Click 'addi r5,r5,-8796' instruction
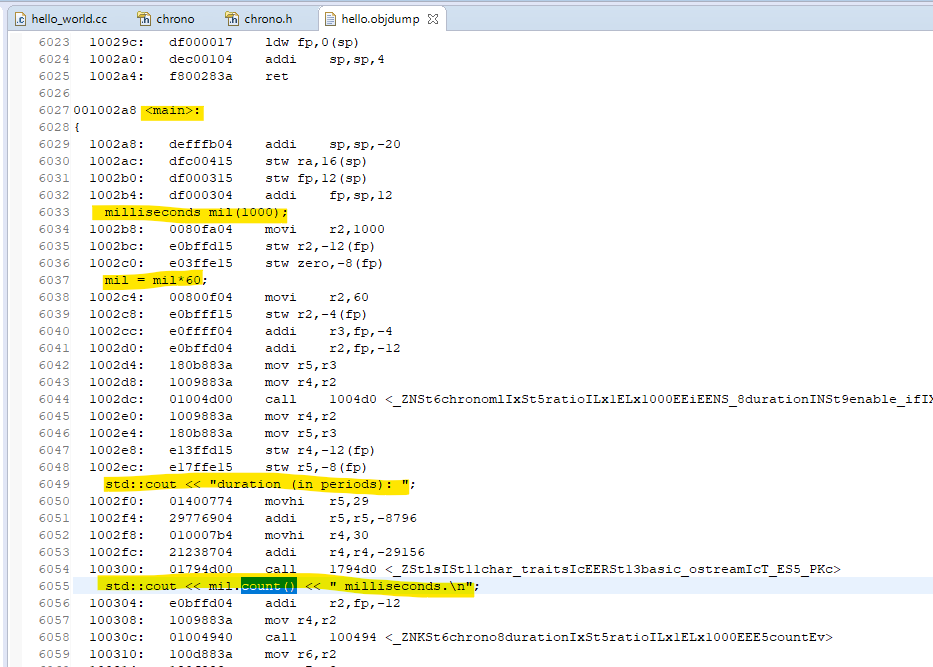Image resolution: width=933 pixels, height=667 pixels. [341, 518]
